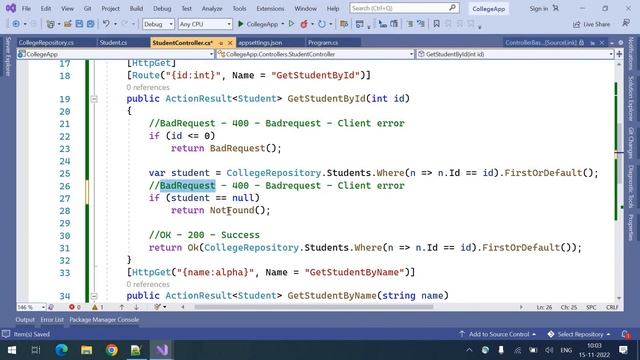Click the Save All toolbar icon
This screenshot has width=640, height=360.
[90, 24]
